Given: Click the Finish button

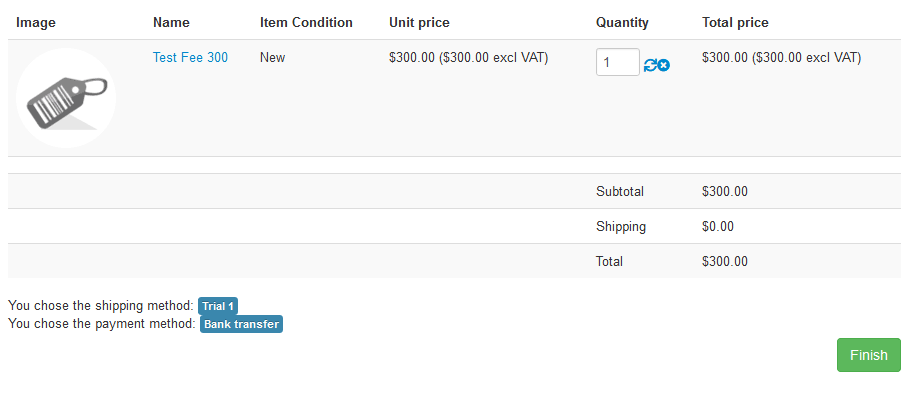Looking at the screenshot, I should [x=868, y=355].
